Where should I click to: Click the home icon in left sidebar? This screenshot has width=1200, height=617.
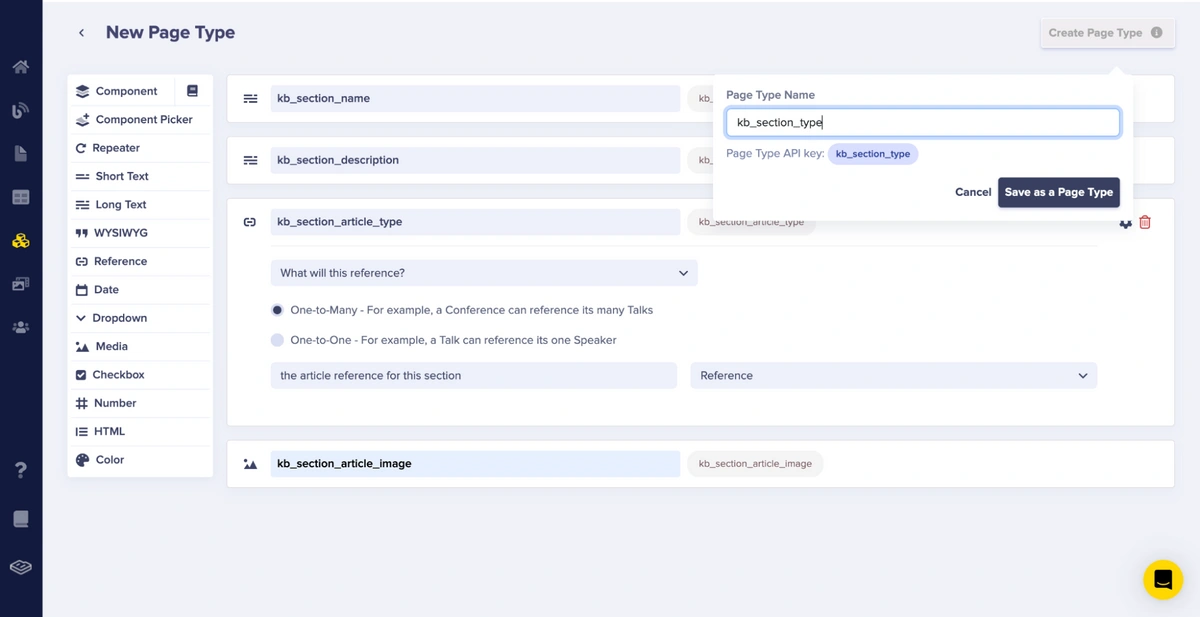tap(20, 67)
